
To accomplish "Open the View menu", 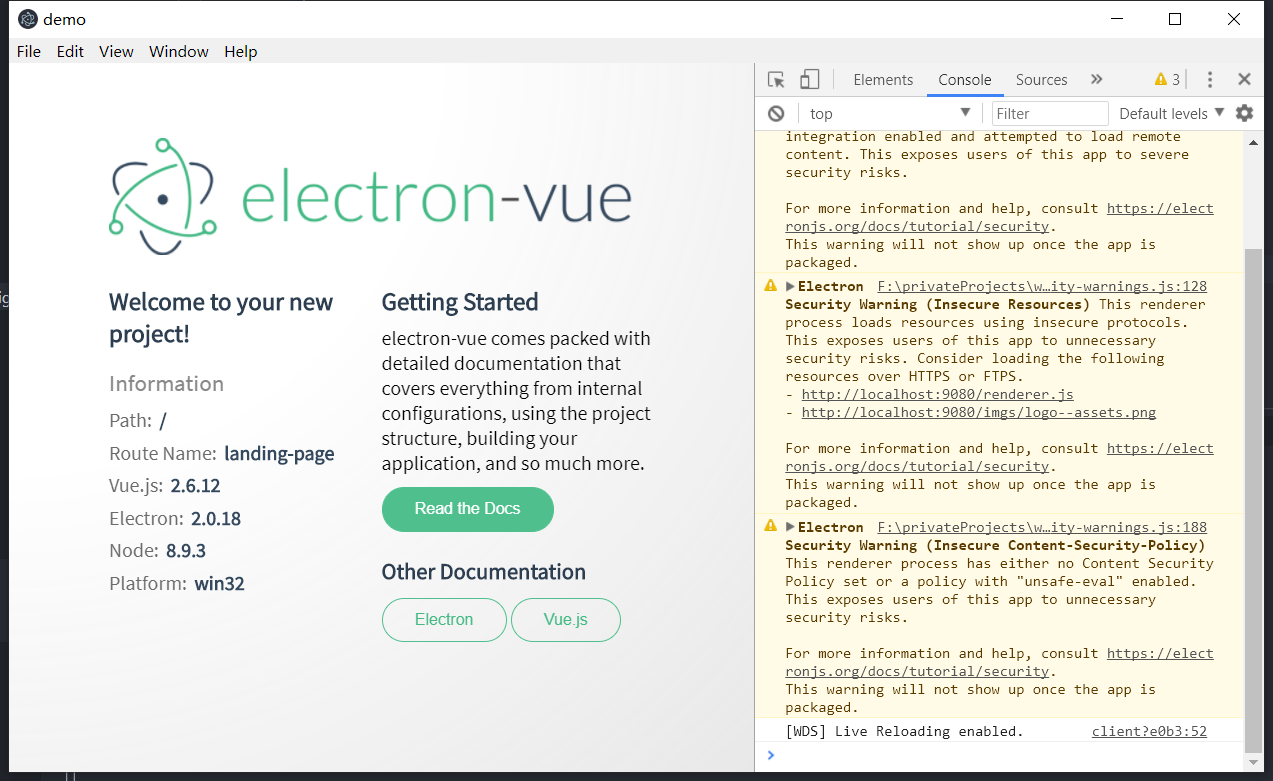I will 116,51.
